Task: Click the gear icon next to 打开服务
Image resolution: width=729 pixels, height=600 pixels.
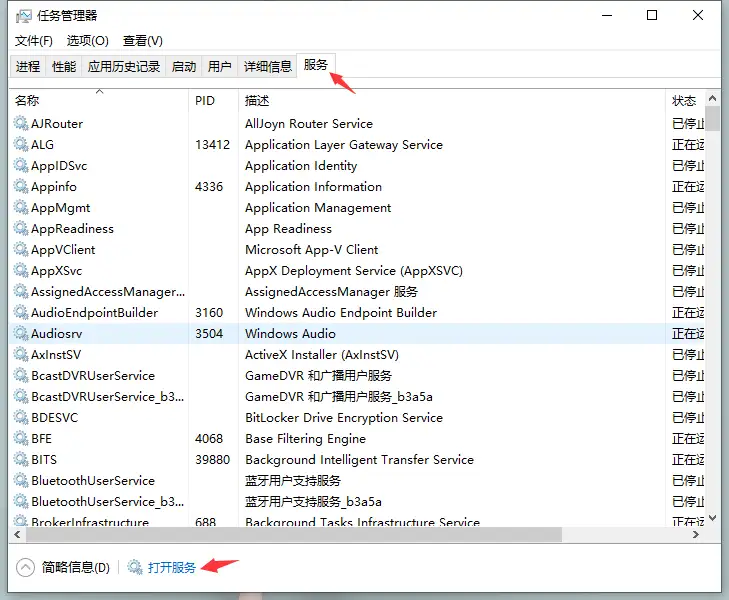Action: point(135,568)
